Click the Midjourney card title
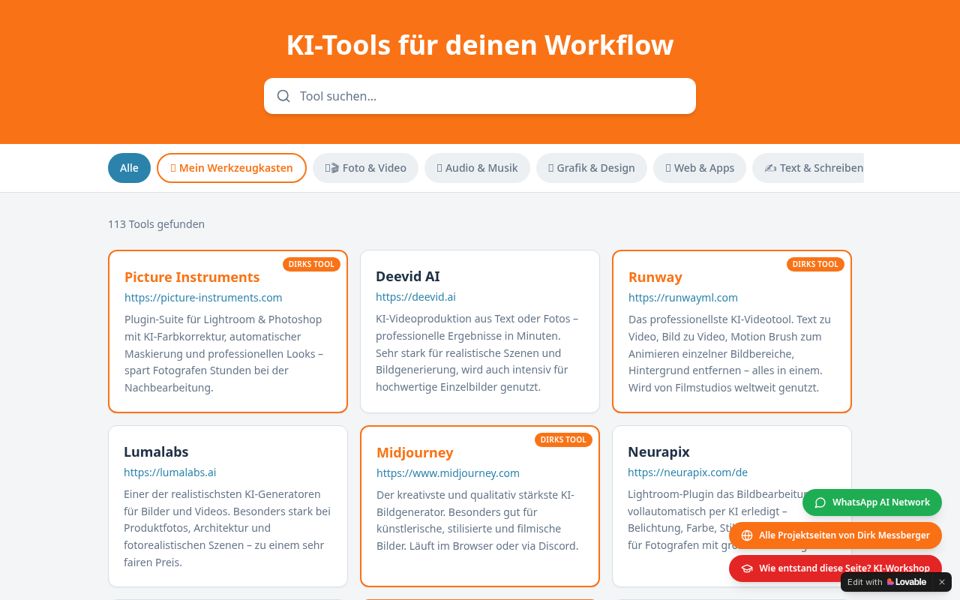This screenshot has height=600, width=960. click(x=414, y=452)
